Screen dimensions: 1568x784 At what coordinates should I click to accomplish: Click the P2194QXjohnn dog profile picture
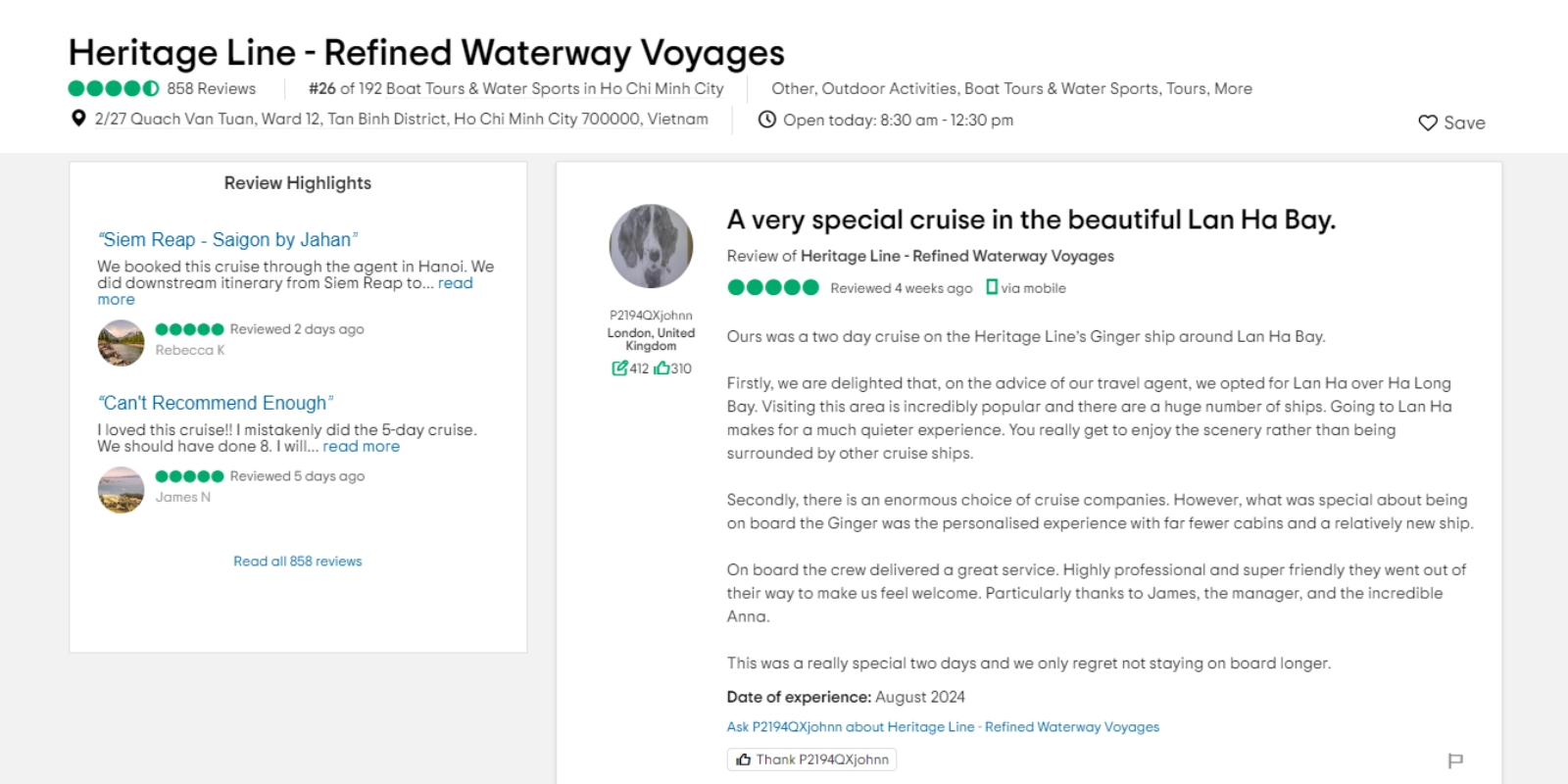(x=651, y=246)
